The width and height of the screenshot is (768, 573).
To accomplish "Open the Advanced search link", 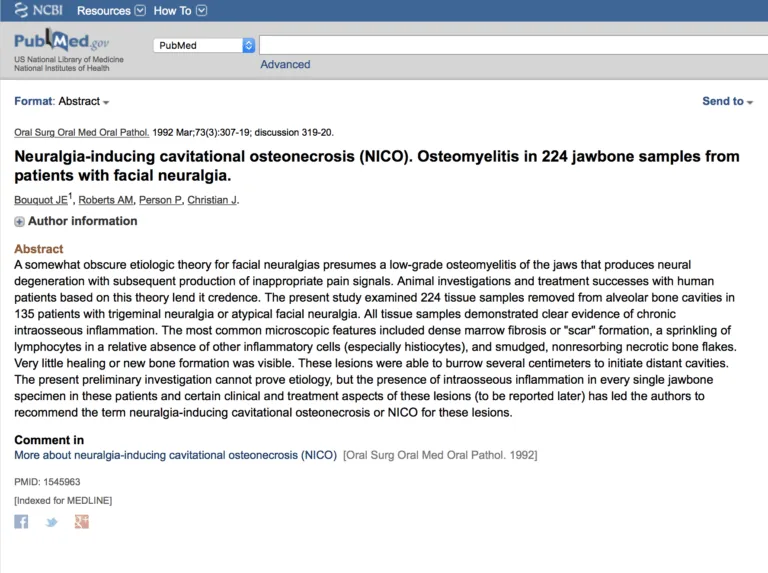I will click(x=285, y=64).
